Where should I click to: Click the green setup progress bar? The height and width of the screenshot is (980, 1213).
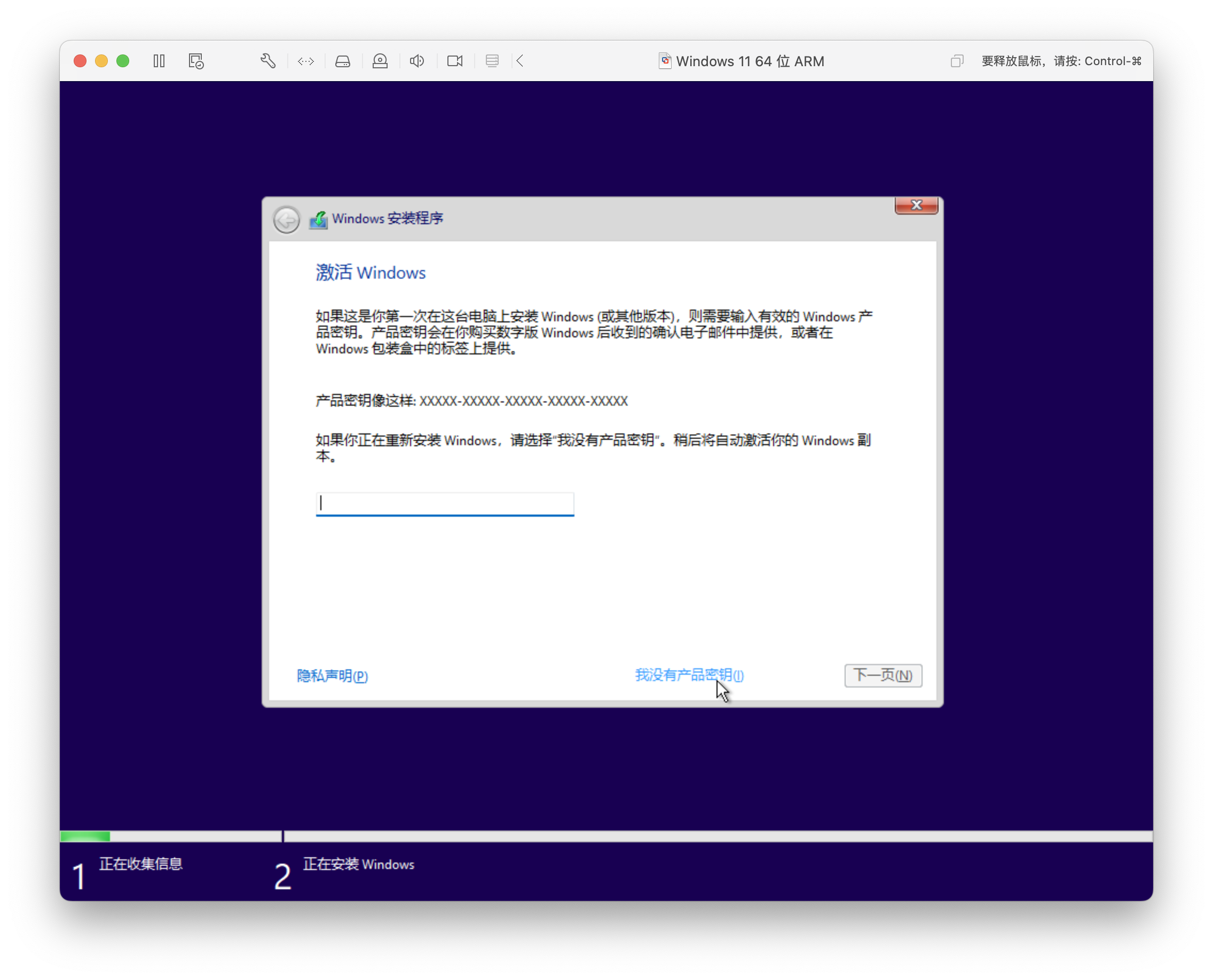tap(85, 836)
